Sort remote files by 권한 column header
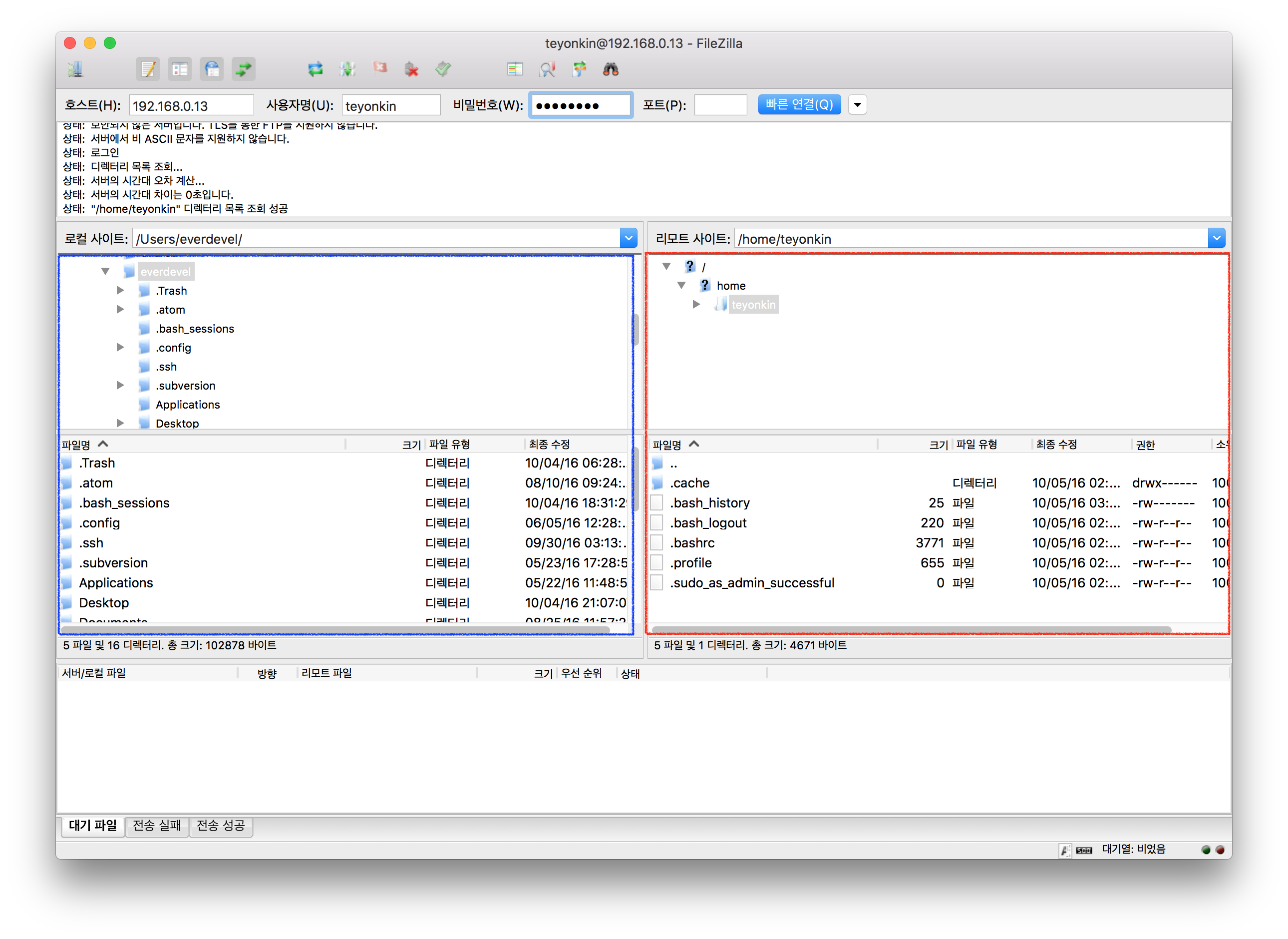 click(x=1171, y=444)
